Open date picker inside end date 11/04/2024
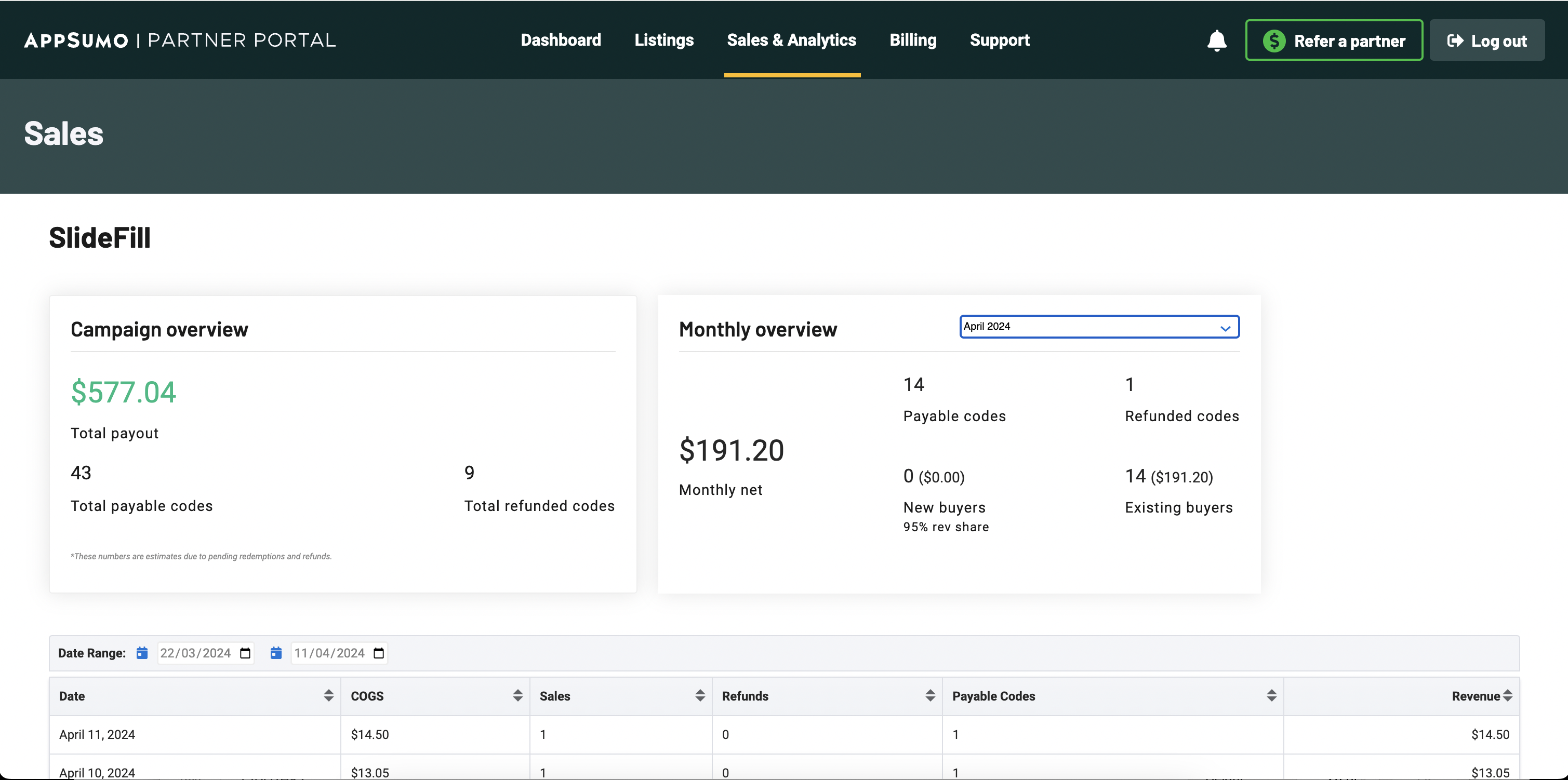Image resolution: width=1568 pixels, height=780 pixels. click(379, 653)
